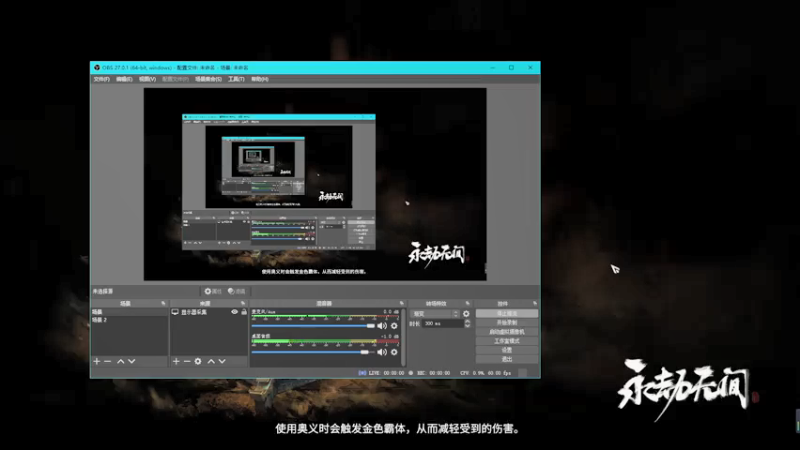This screenshot has width=800, height=450.
Task: Select 场景 2 in the scenes list
Action: pos(129,320)
